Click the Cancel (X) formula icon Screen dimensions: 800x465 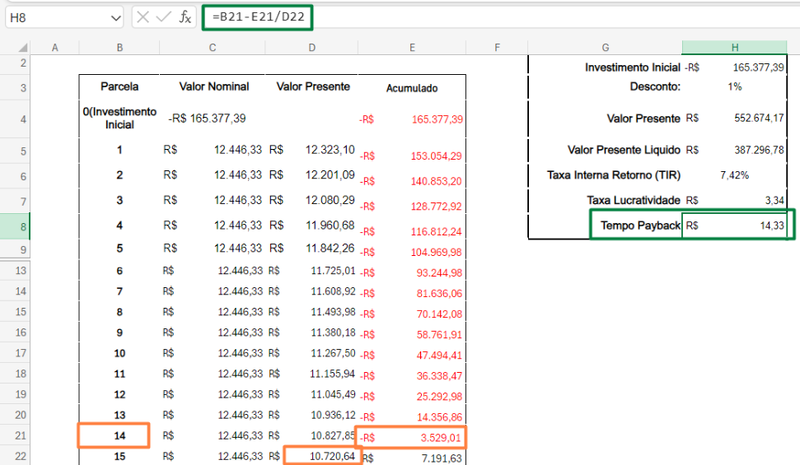coord(143,17)
